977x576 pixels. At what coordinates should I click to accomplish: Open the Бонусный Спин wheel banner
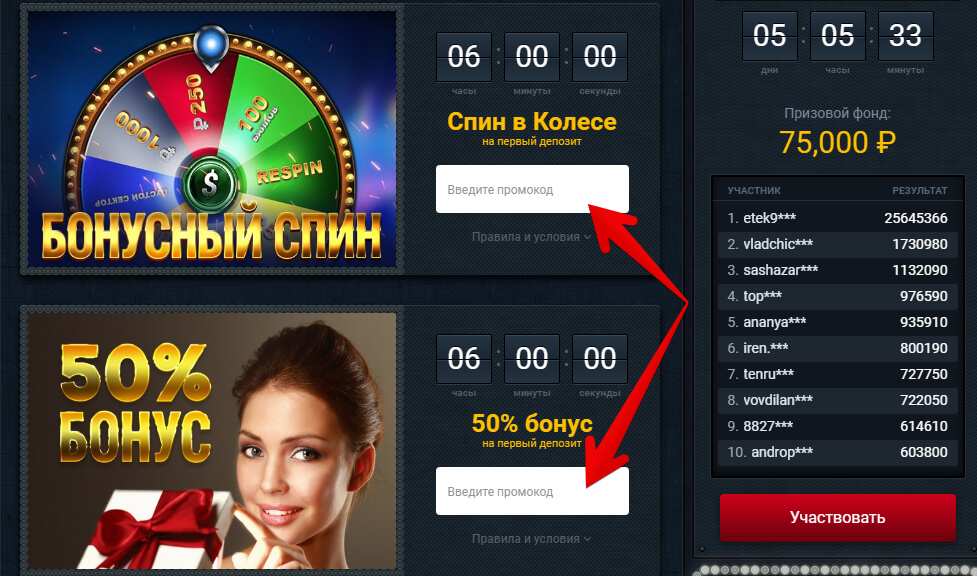212,139
